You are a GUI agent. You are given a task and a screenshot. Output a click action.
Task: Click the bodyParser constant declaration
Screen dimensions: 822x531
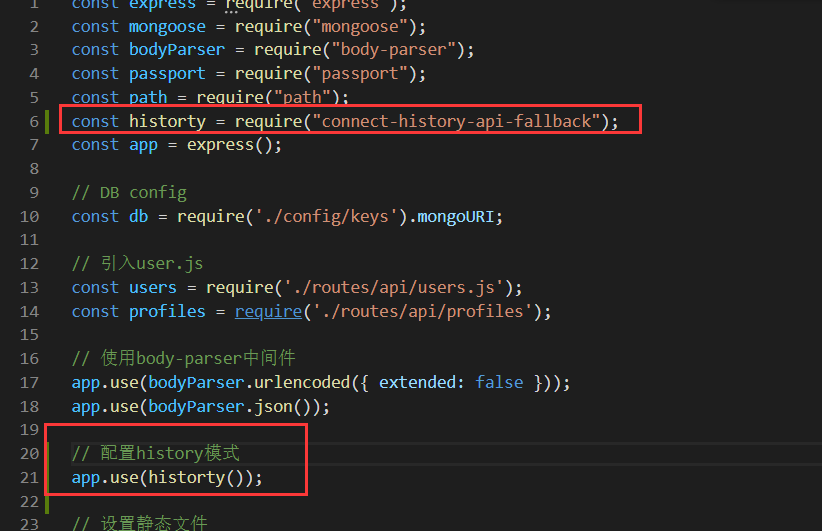point(177,50)
